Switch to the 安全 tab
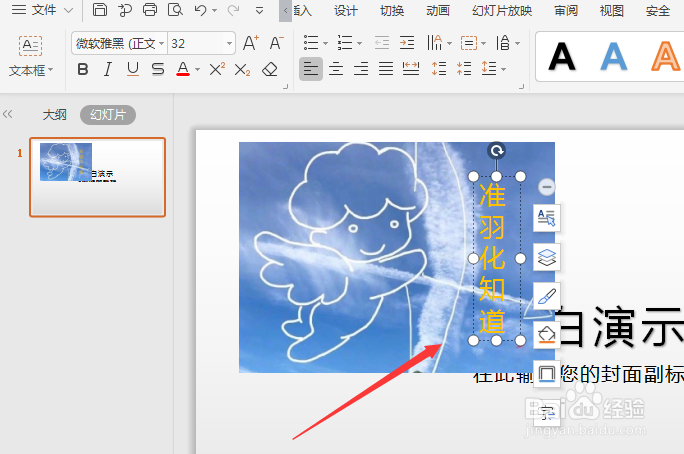Screen dimensions: 684x454 click(657, 10)
